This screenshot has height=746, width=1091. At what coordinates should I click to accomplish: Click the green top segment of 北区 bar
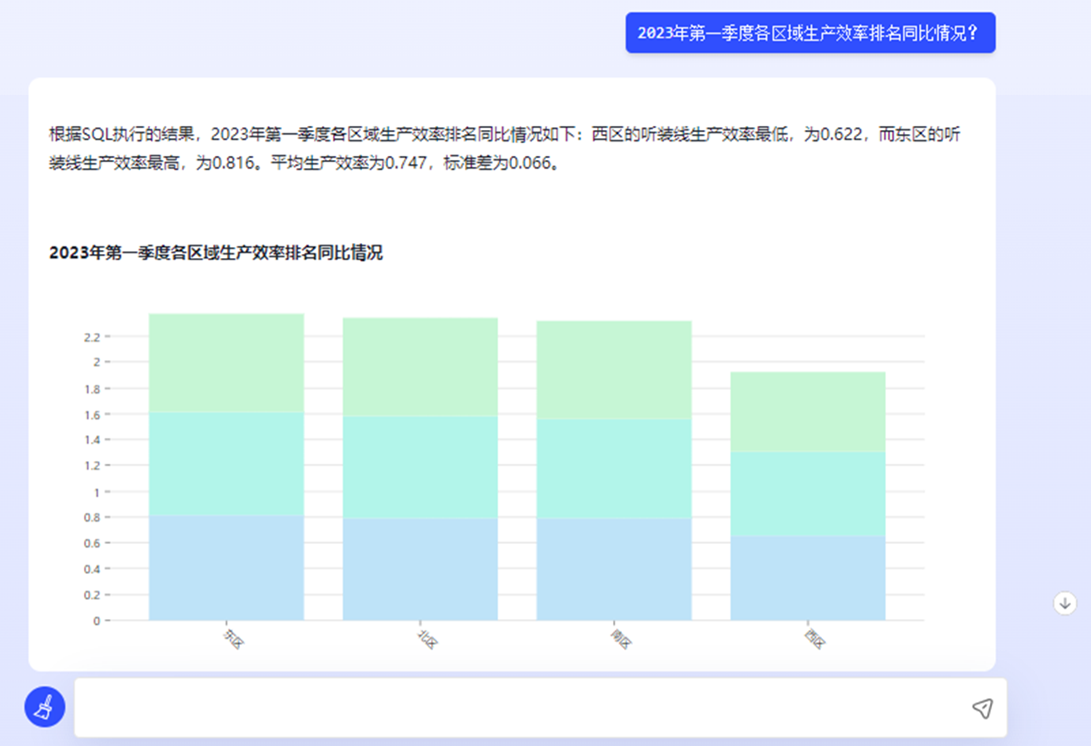(x=420, y=367)
